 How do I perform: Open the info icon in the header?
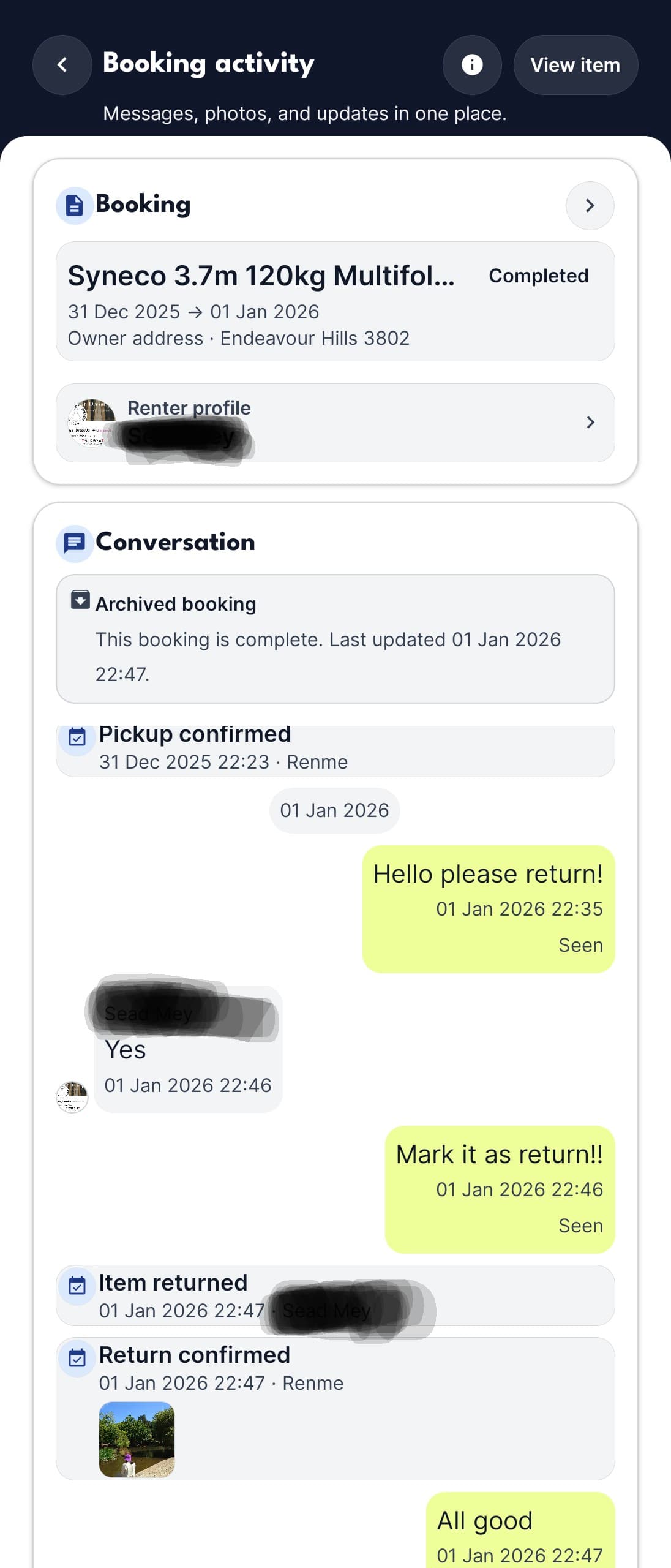471,64
